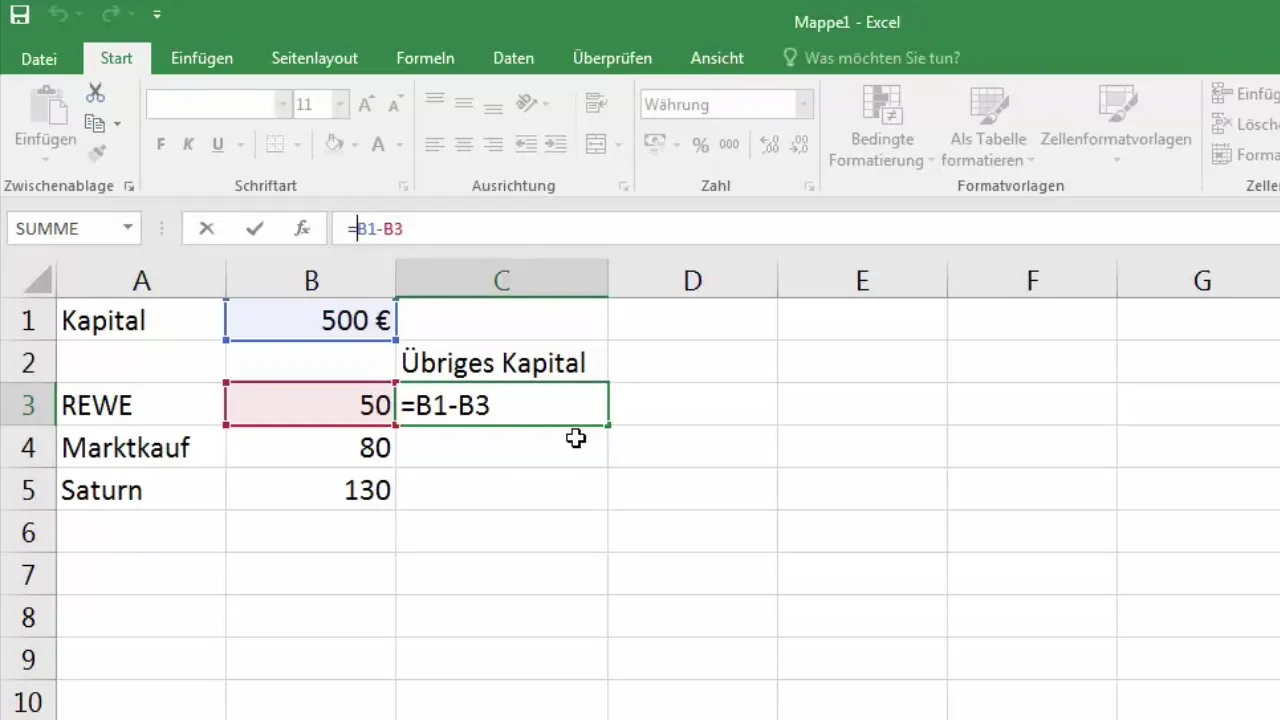
Task: Open the Formeln tab
Action: click(425, 58)
